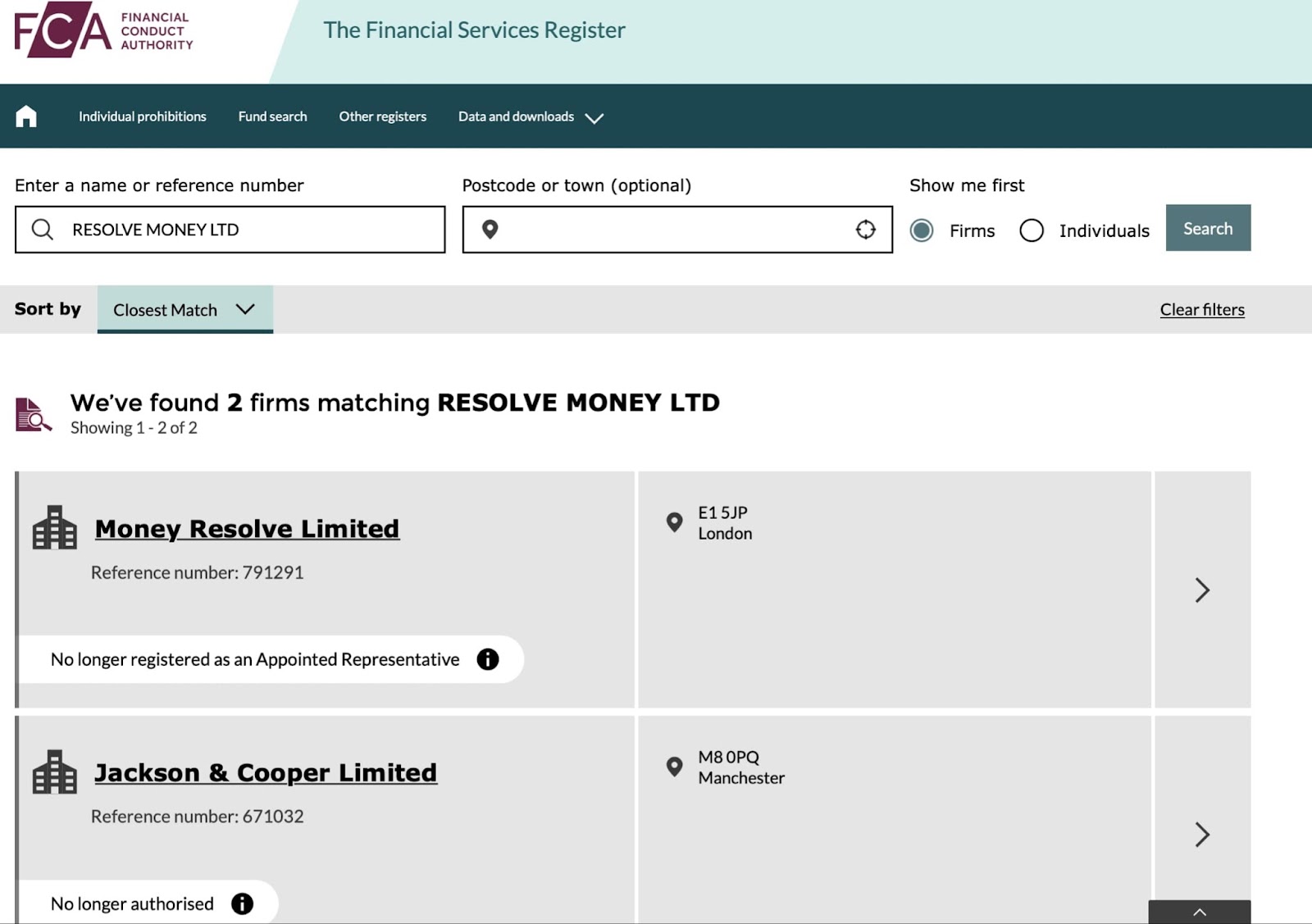Click Reference number: 791291 text
The height and width of the screenshot is (924, 1312).
[198, 572]
